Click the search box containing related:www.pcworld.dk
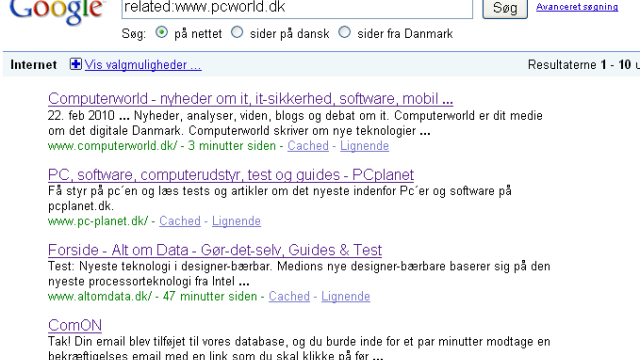 click(x=297, y=8)
